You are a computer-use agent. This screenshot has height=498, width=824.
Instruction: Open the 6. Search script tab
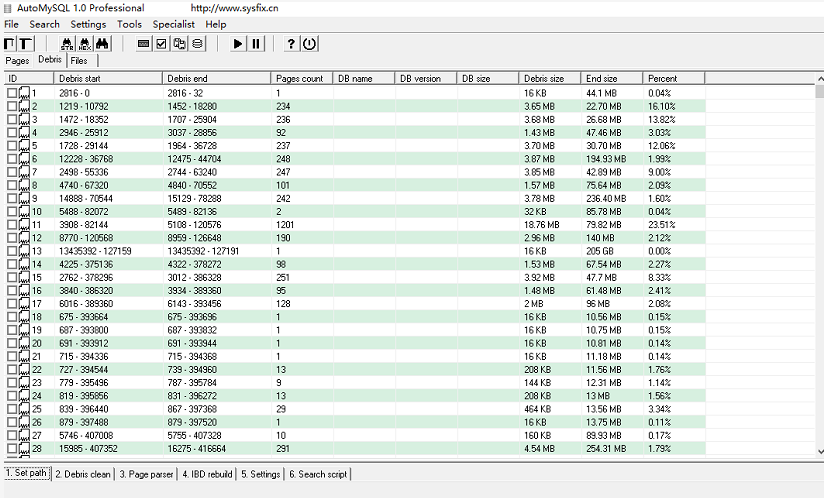(x=318, y=474)
